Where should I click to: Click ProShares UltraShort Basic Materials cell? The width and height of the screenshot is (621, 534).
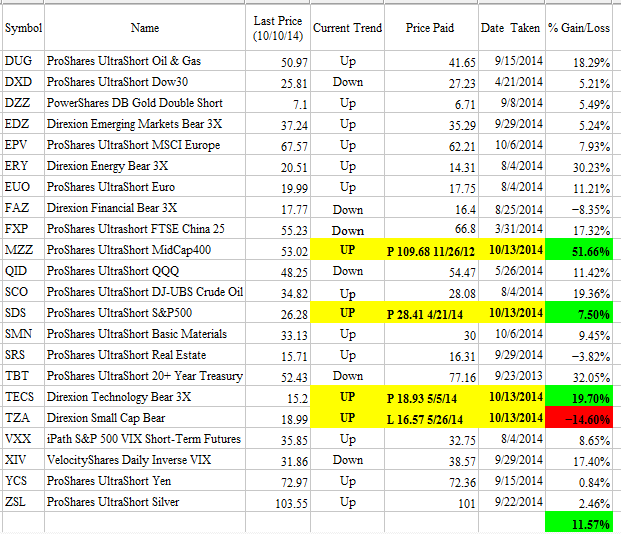145,334
